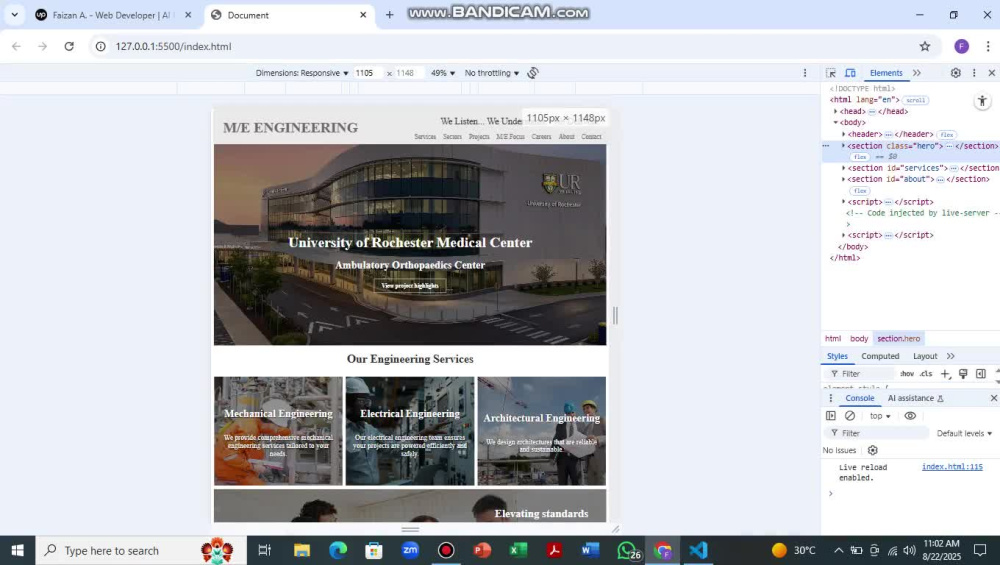Show more style pane tabs with chevrons
This screenshot has height=565, width=1000.
click(951, 356)
